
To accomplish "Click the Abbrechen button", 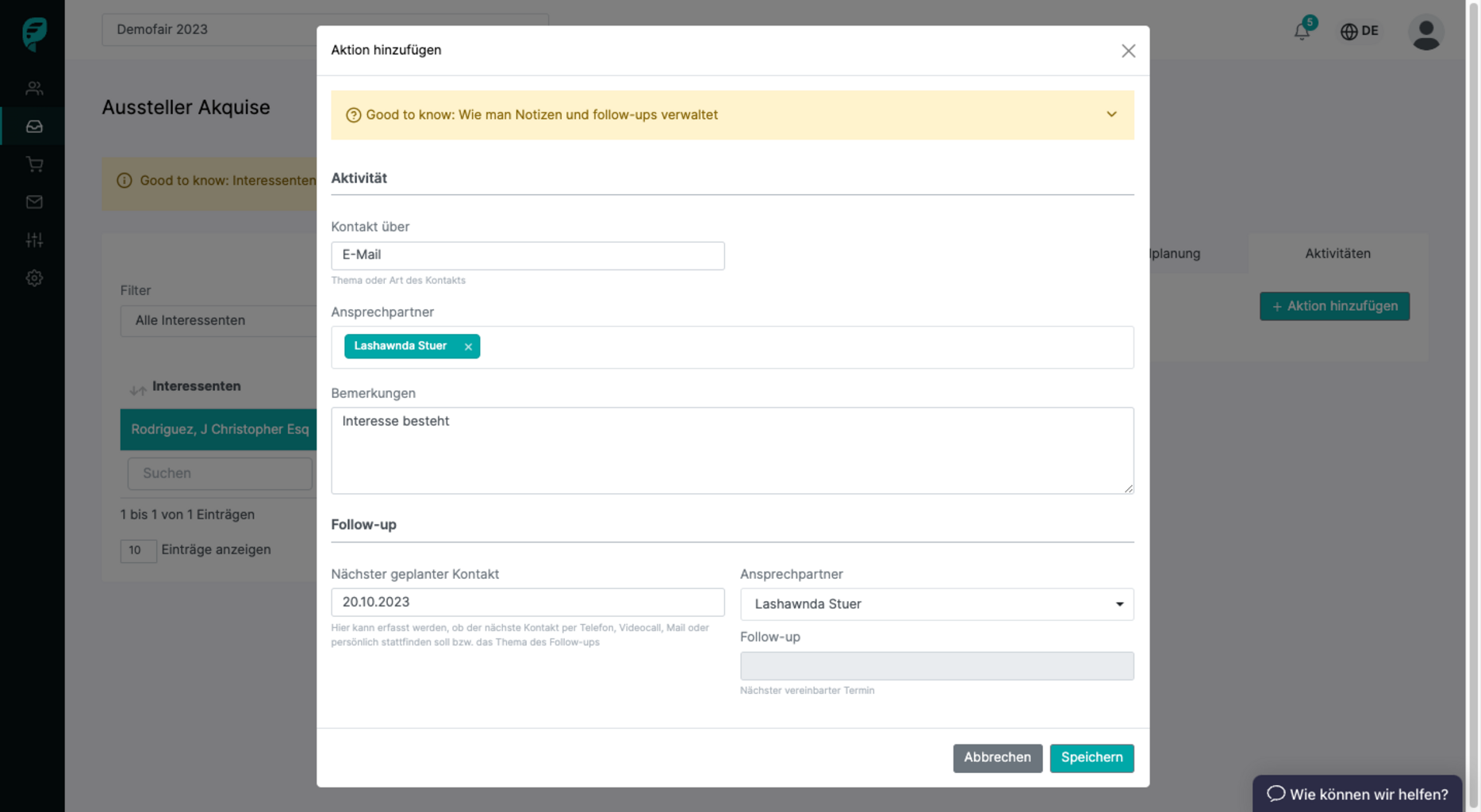I will [x=997, y=758].
